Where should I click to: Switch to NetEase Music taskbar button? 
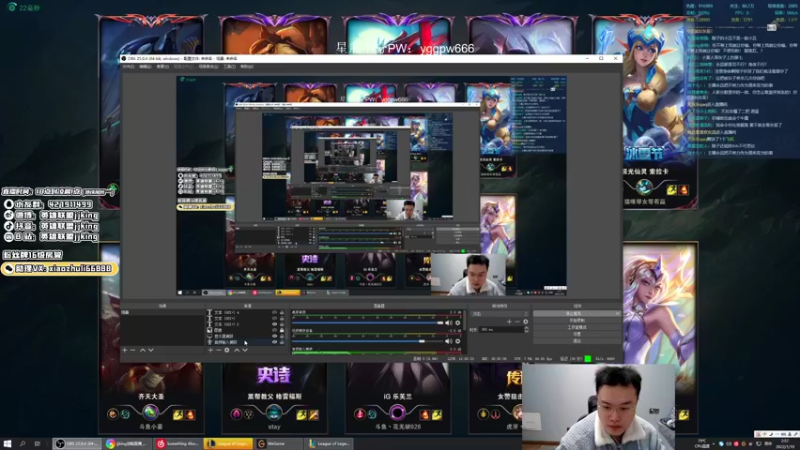178,444
